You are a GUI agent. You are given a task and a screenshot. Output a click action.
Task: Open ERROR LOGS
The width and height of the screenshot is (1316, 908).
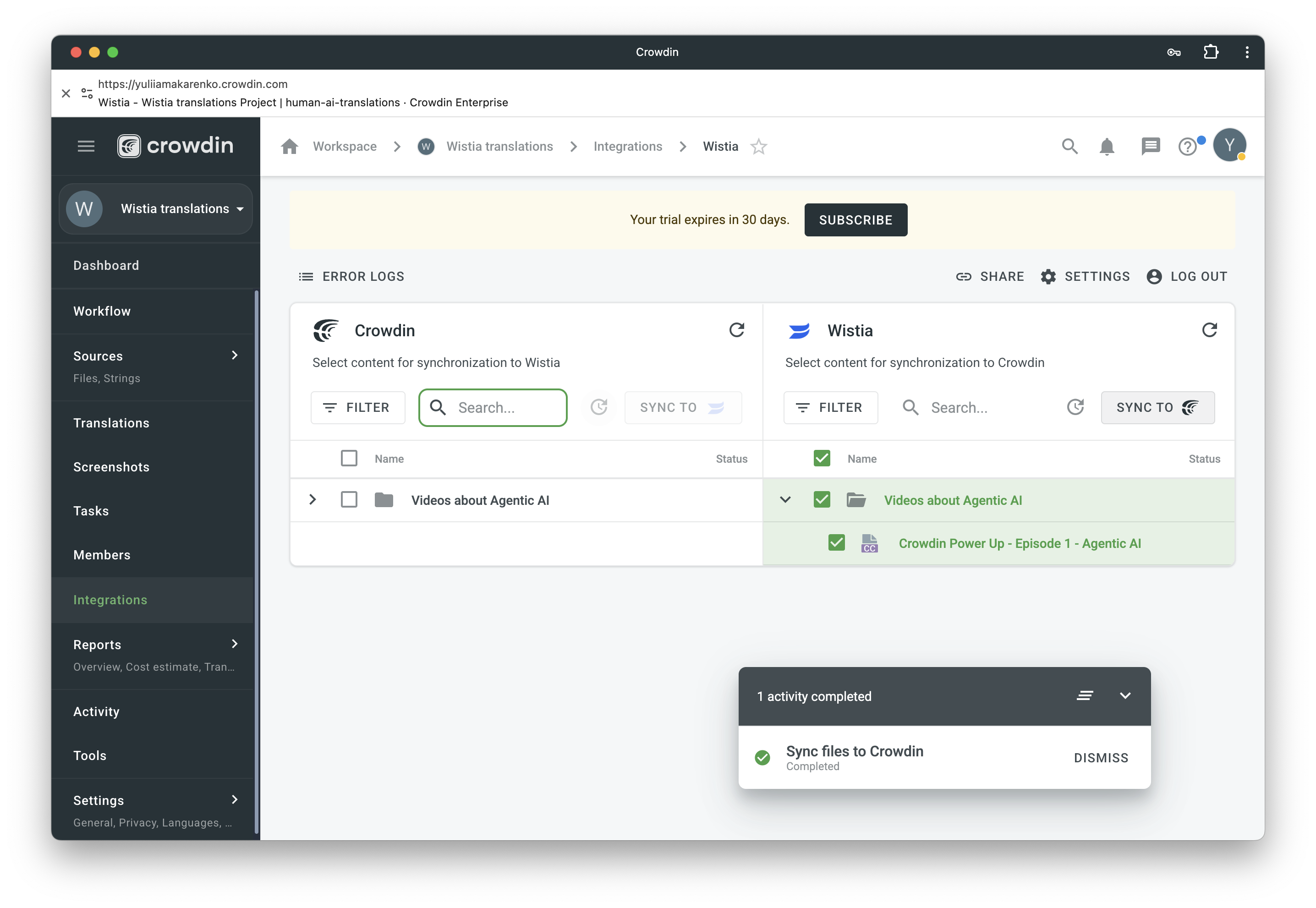point(351,277)
